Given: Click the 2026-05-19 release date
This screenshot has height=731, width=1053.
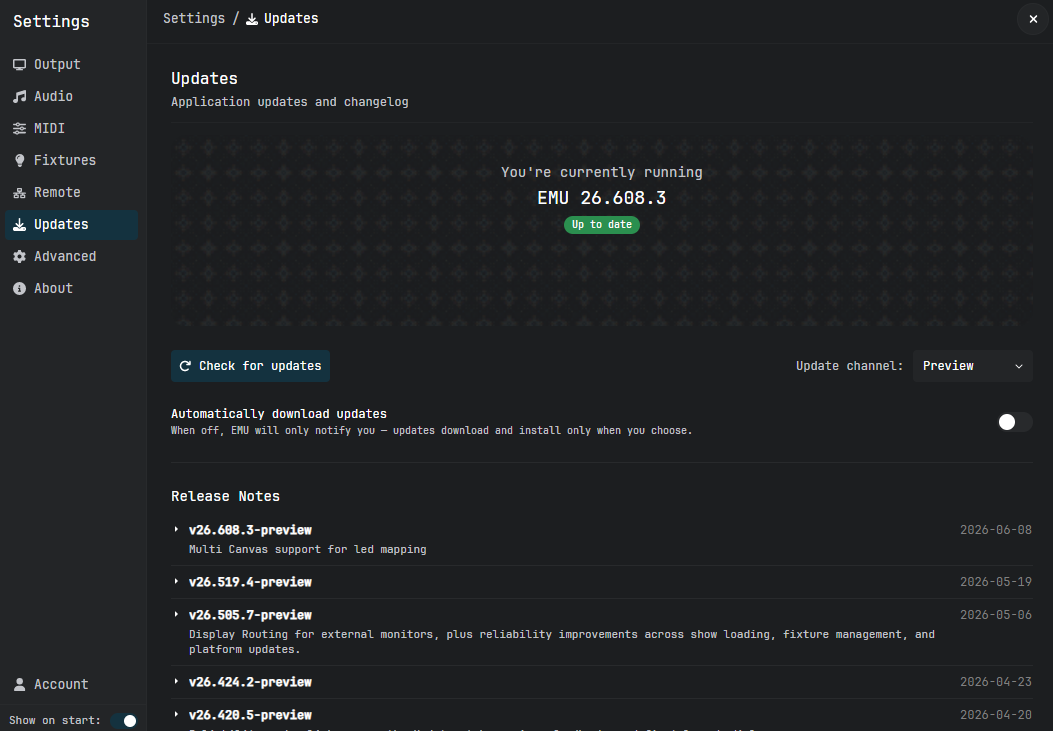Looking at the screenshot, I should [x=996, y=581].
